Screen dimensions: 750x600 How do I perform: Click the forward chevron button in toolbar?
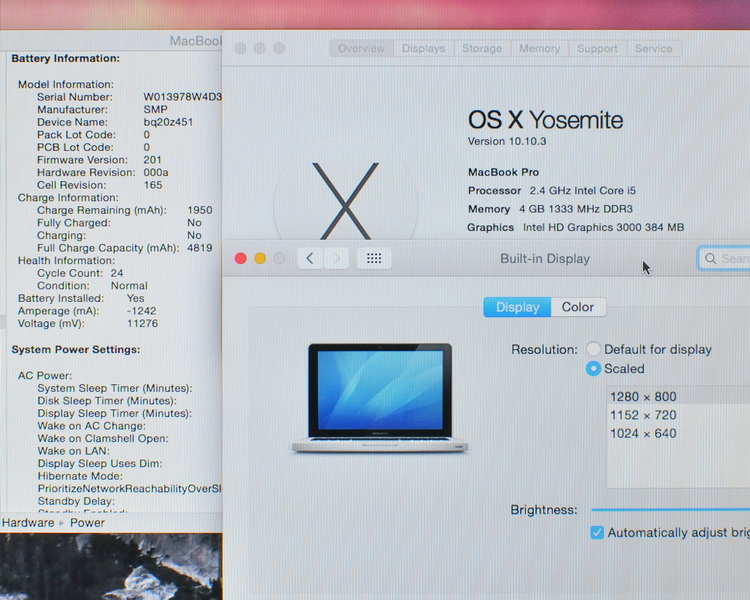tap(336, 259)
